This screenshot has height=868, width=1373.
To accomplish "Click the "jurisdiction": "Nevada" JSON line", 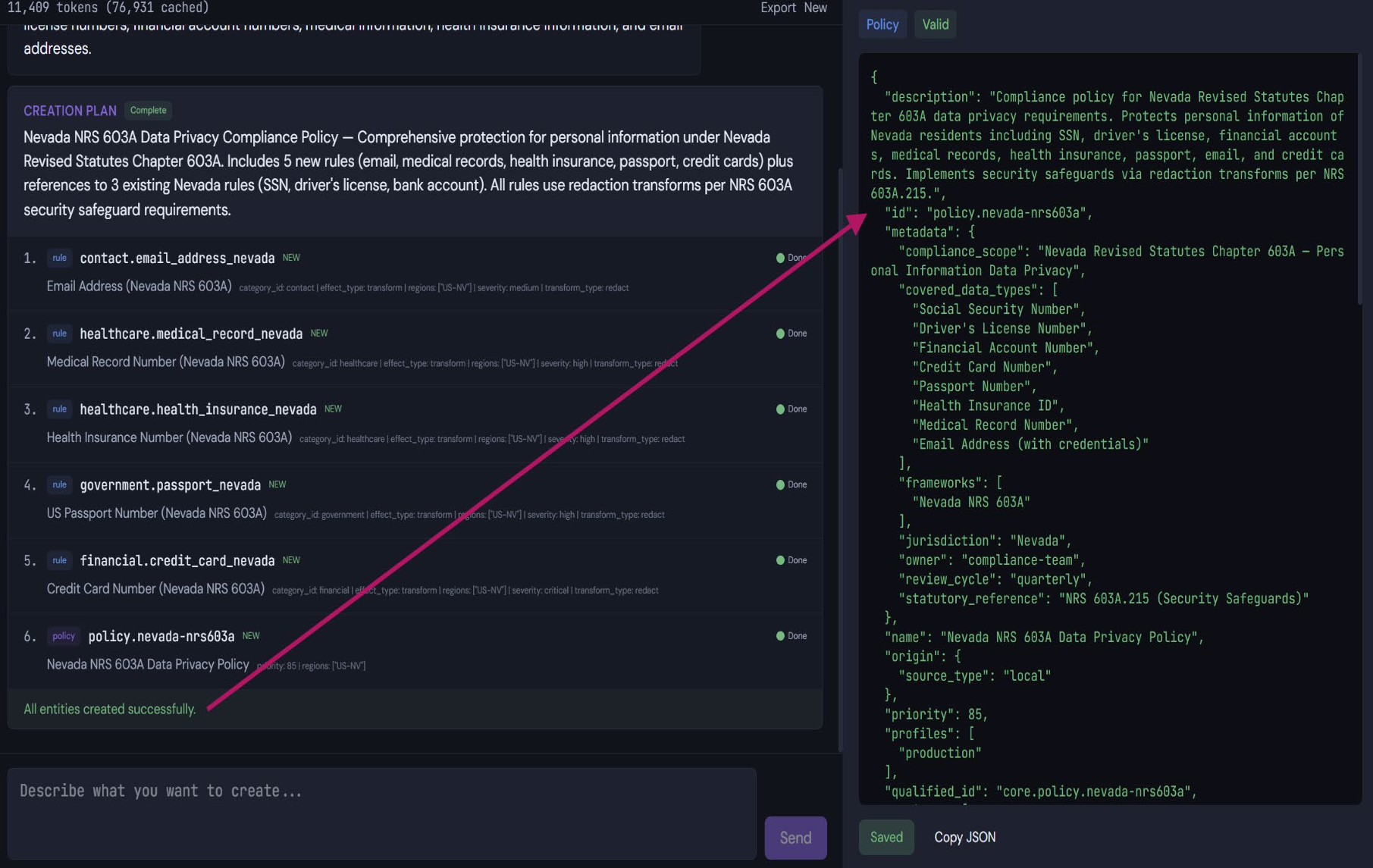I will 986,541.
